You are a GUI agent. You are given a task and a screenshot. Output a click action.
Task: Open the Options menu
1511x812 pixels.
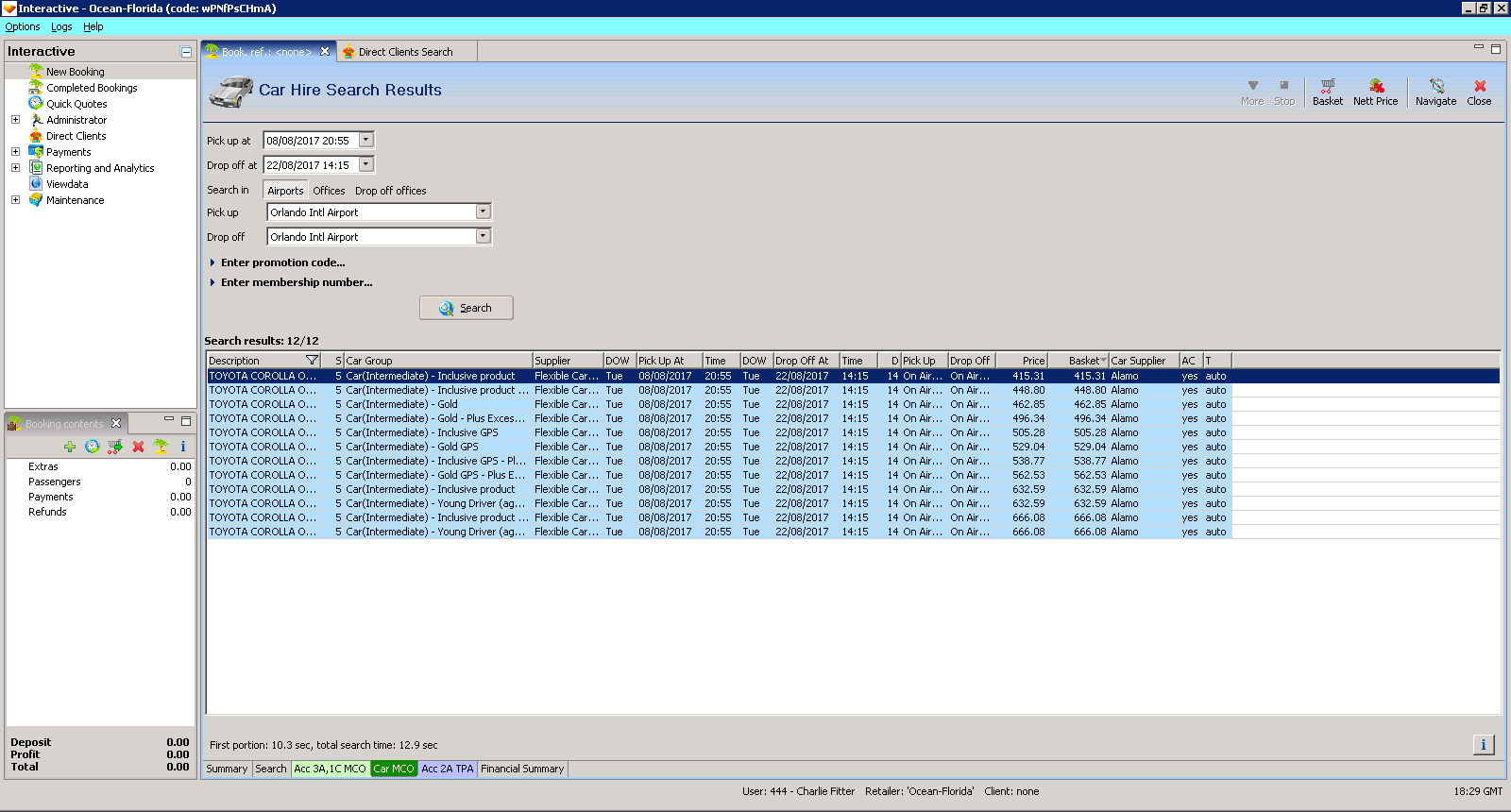tap(23, 26)
